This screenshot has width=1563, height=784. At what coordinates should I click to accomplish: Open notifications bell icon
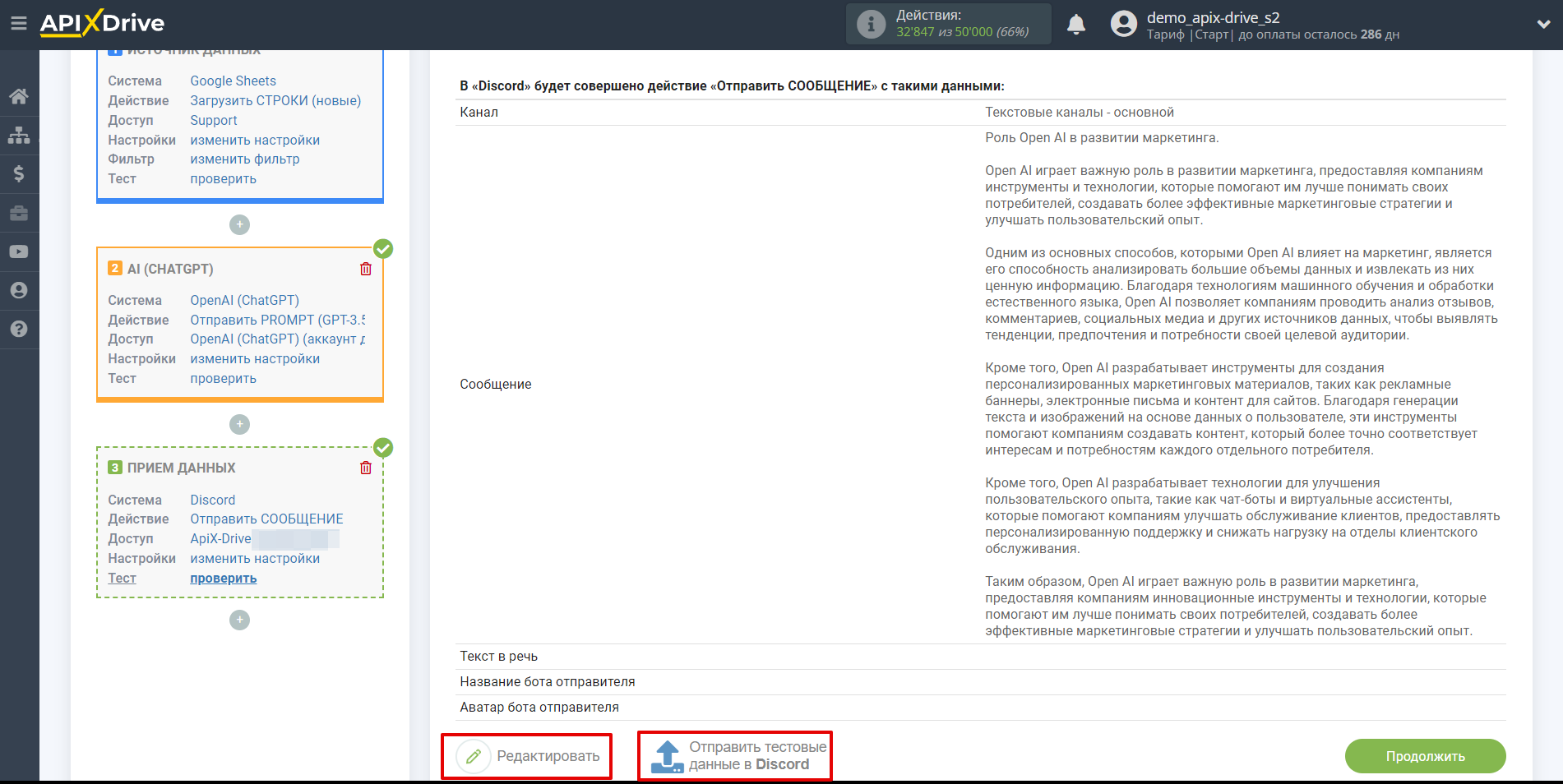[1075, 24]
